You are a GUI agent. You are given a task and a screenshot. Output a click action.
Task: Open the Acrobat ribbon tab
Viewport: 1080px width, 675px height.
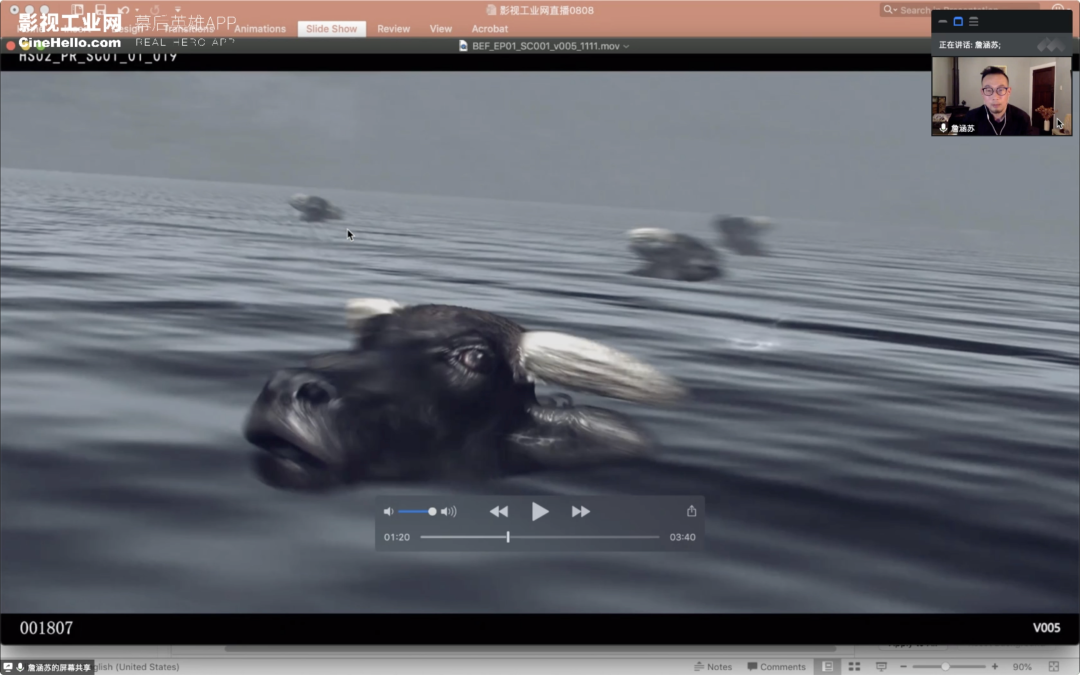click(x=490, y=29)
